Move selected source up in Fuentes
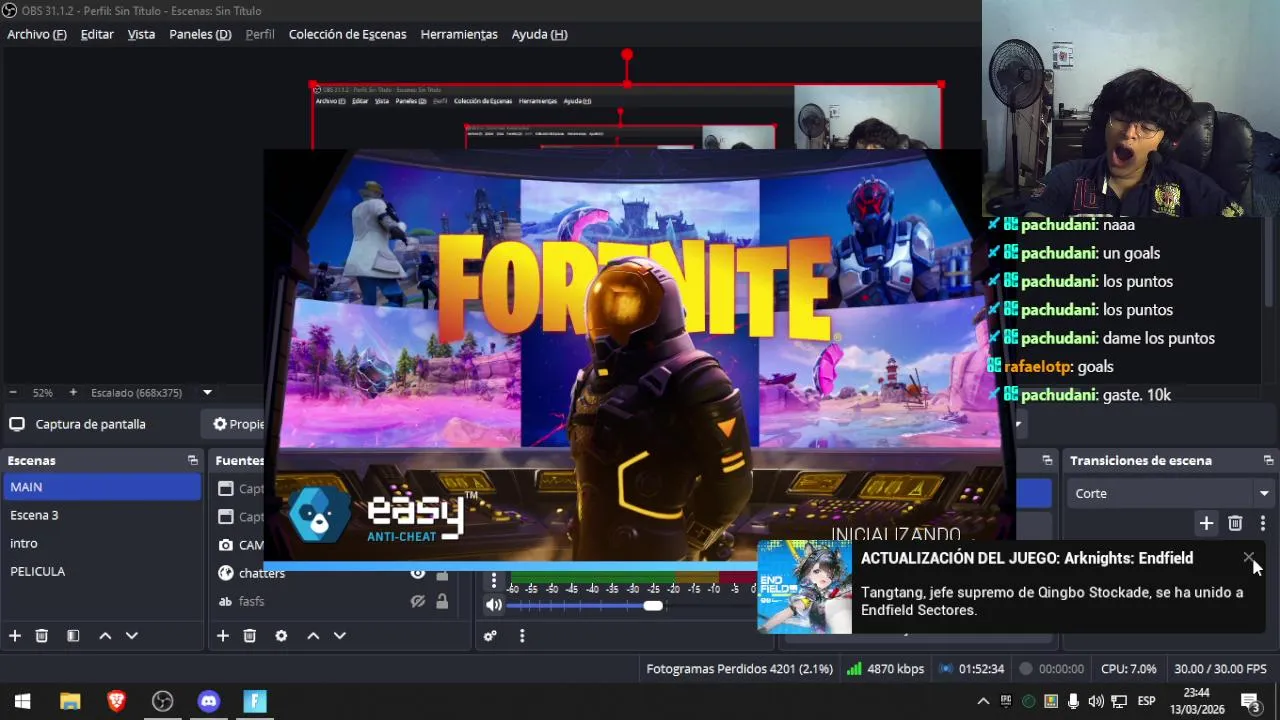Screen dimensions: 1280x720 click(313, 636)
